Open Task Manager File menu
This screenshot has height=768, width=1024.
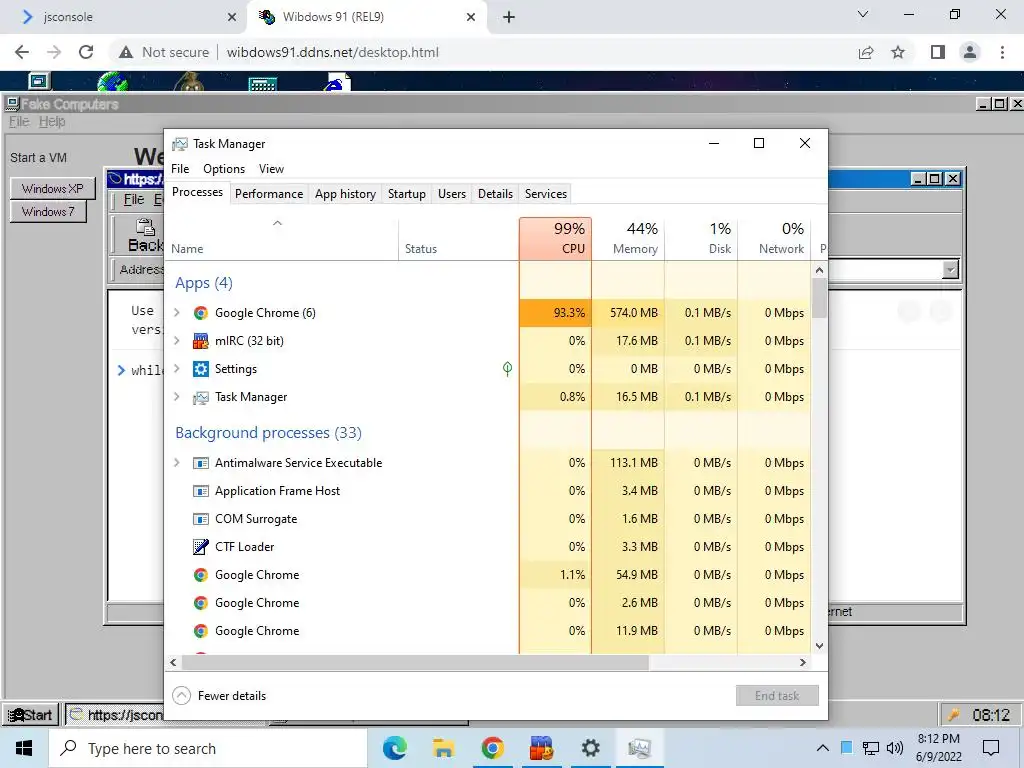click(x=180, y=169)
